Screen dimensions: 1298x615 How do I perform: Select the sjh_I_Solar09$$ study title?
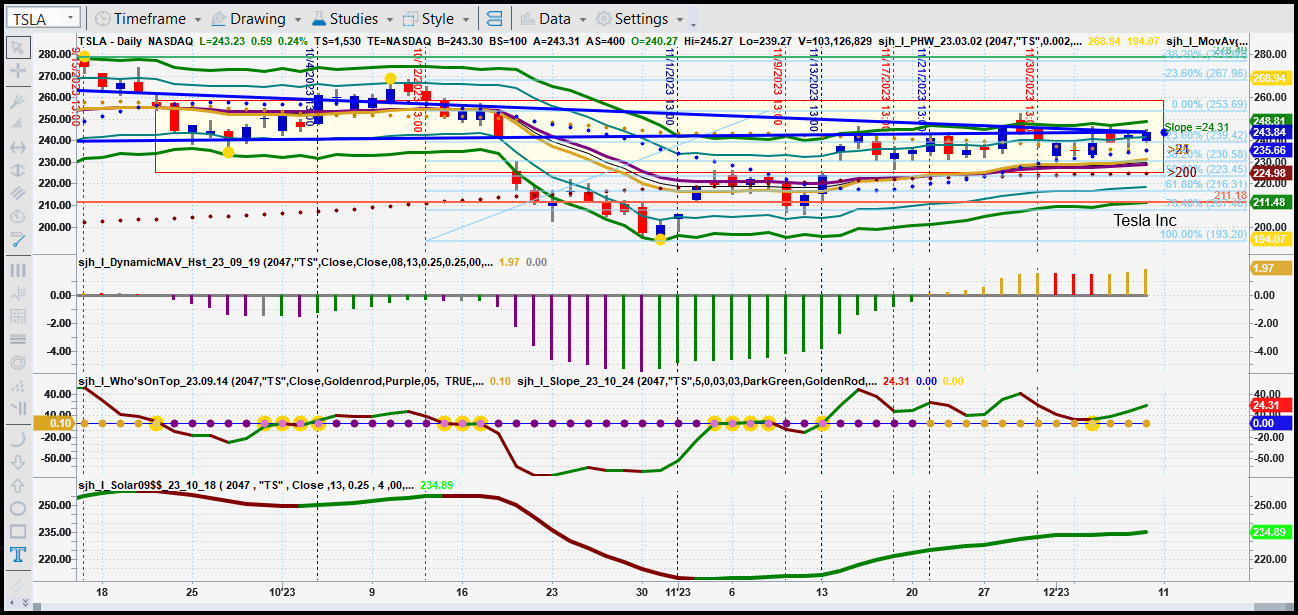tap(247, 485)
